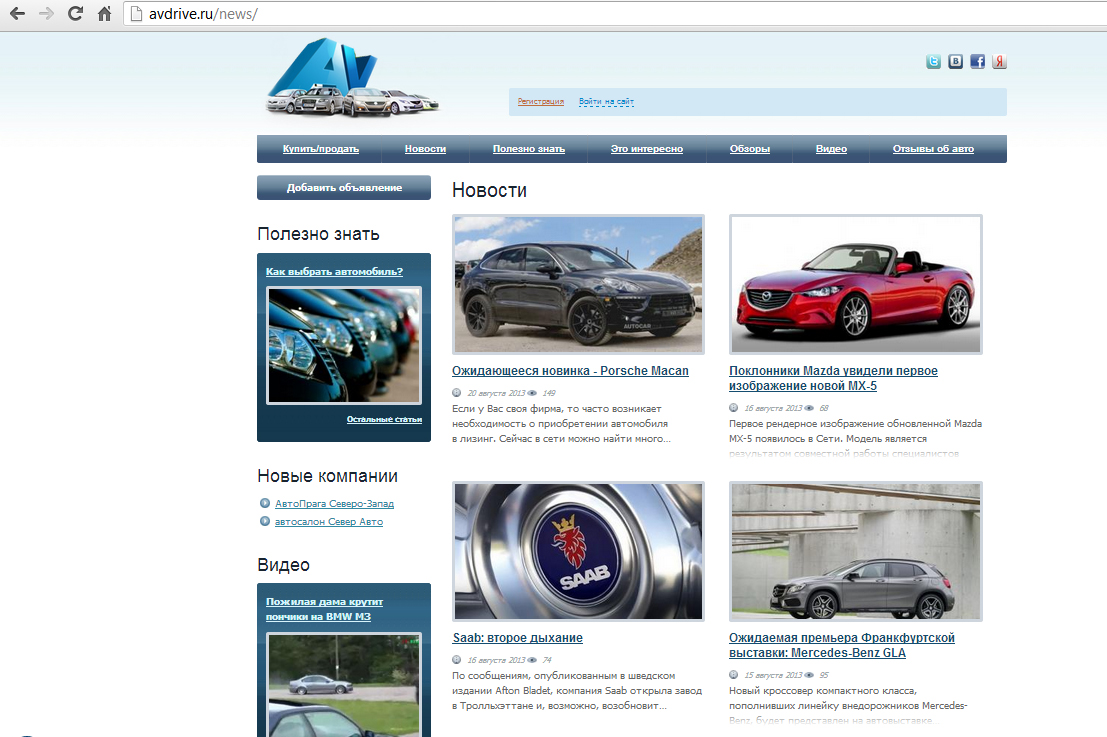The width and height of the screenshot is (1107, 737).
Task: Open the Отзывы об авто menu item
Action: tap(933, 149)
